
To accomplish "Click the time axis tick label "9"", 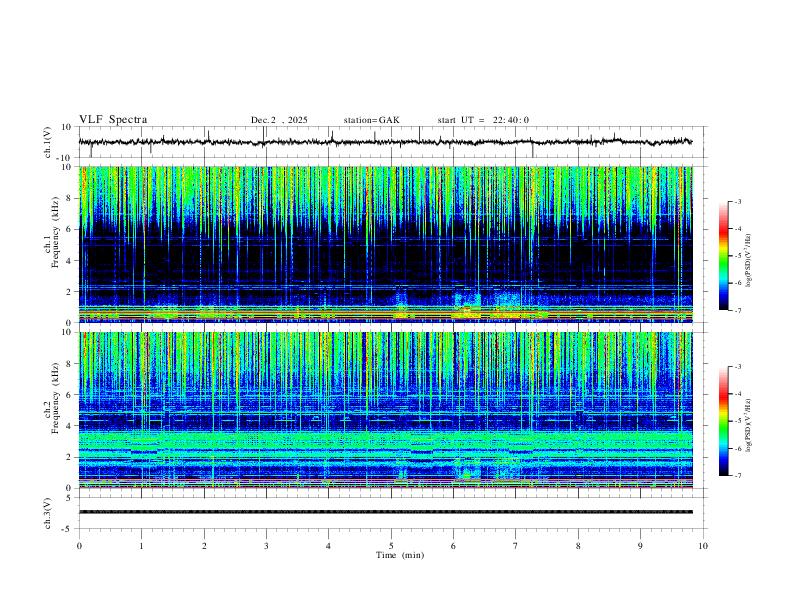I will click(x=640, y=546).
